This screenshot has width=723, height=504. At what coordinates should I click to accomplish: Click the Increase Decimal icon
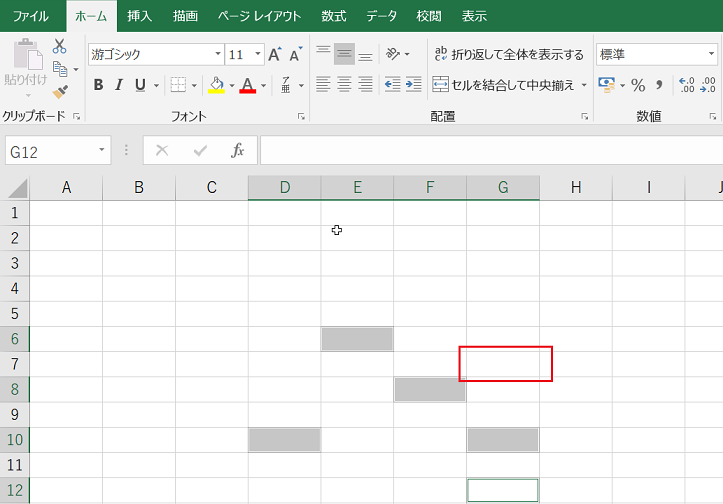(686, 85)
